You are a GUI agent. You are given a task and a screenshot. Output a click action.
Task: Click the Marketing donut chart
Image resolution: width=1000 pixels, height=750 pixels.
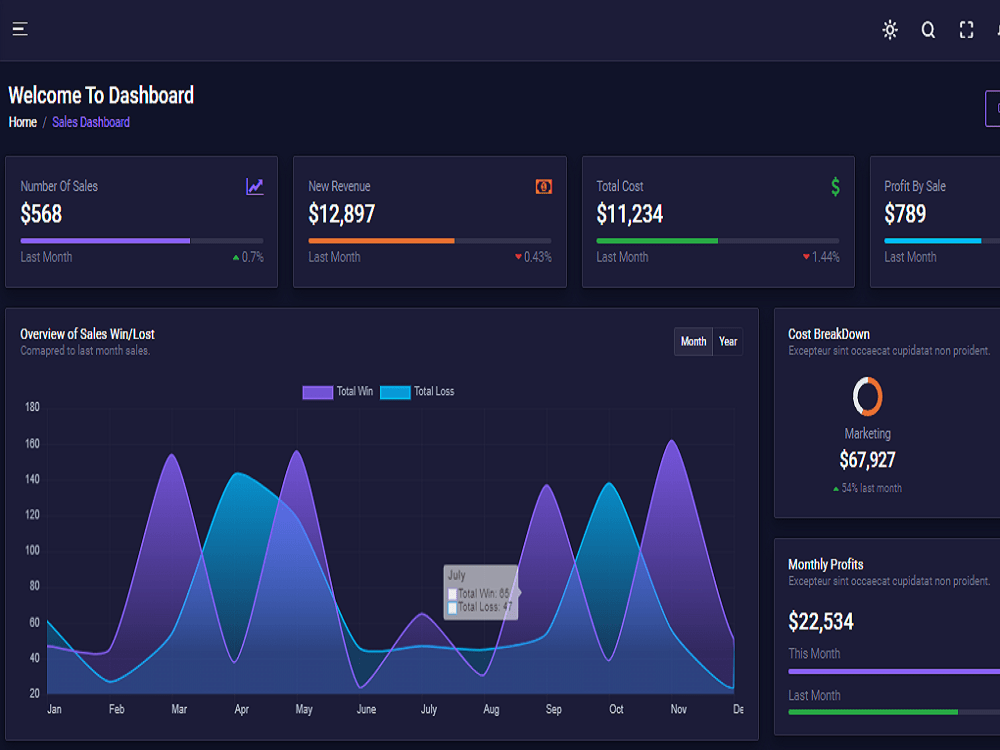[x=867, y=396]
